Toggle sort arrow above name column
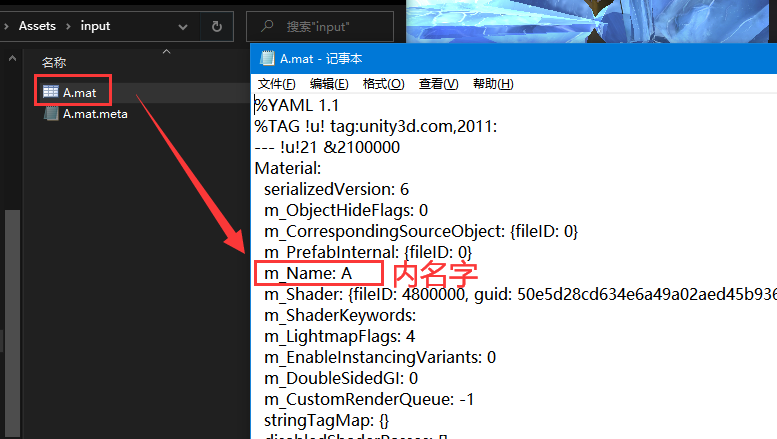The image size is (777, 439). [x=166, y=52]
